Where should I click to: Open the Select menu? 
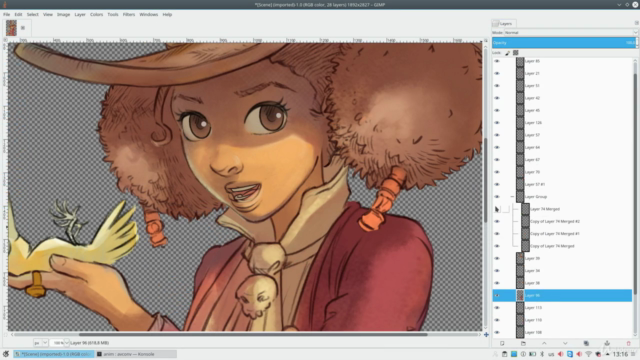click(x=33, y=14)
